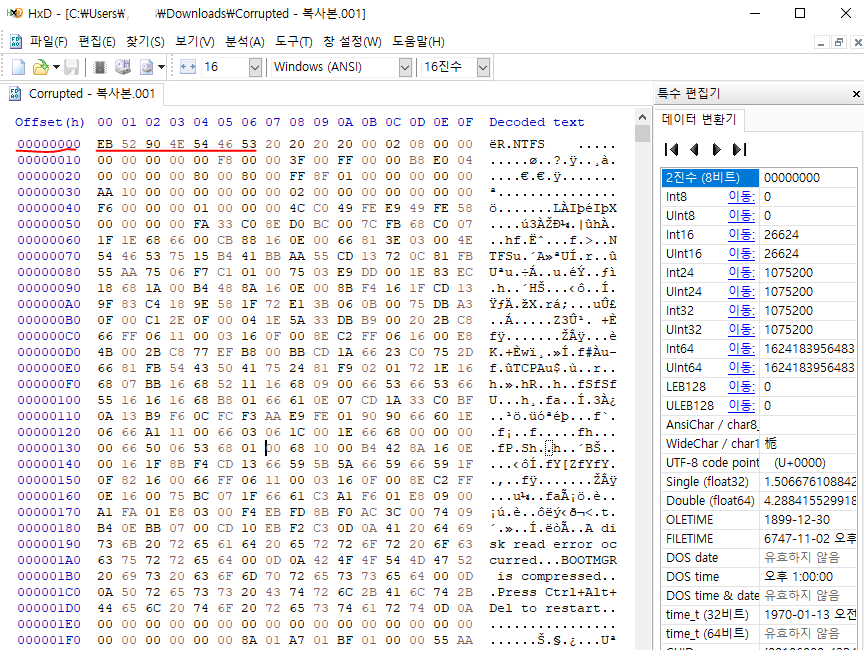Click offset 000001F0 row label
Screen dimensions: 864x650
(x=49, y=640)
